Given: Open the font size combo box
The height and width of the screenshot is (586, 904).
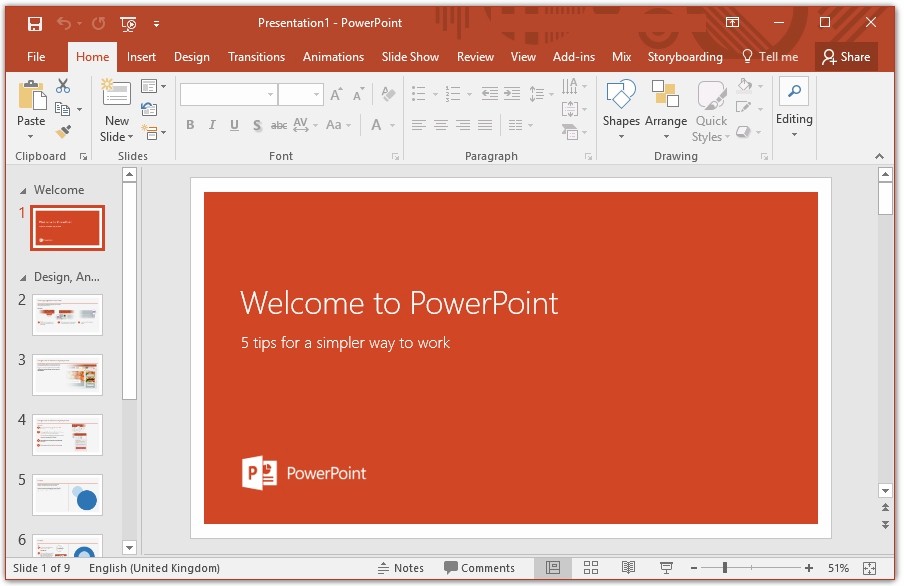Looking at the screenshot, I should [x=300, y=94].
